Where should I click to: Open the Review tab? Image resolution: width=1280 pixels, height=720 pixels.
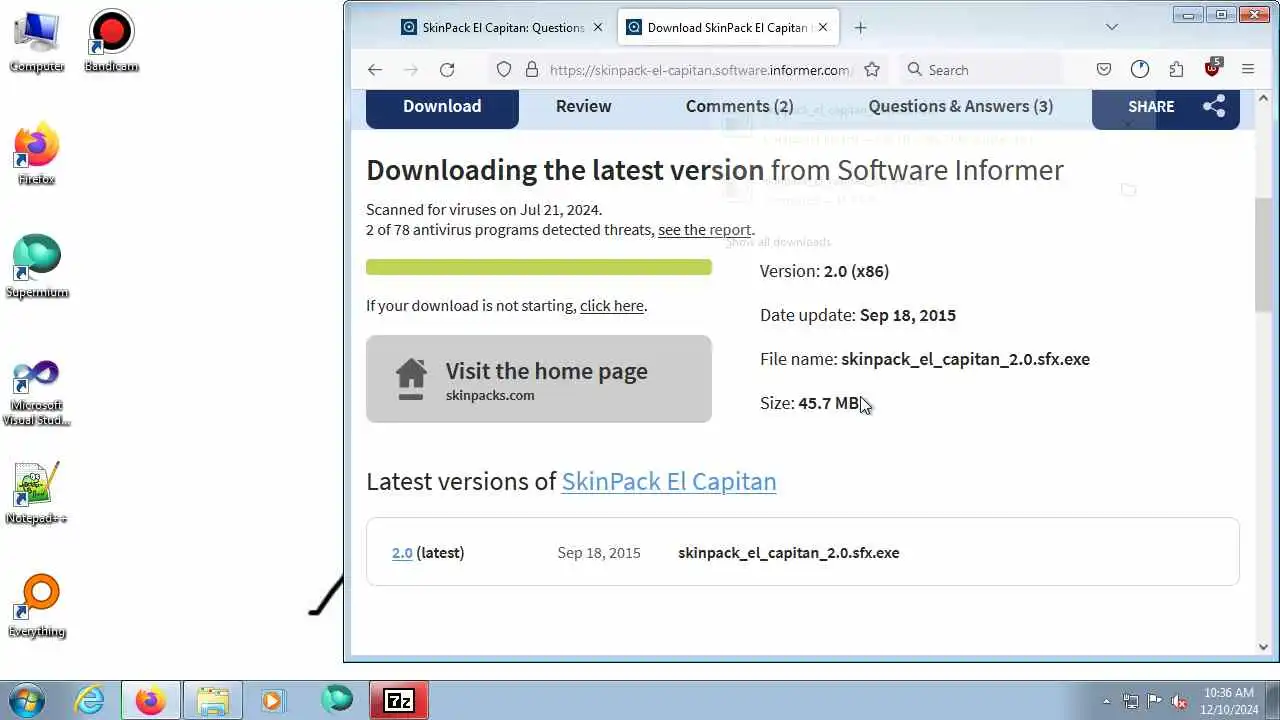[584, 106]
